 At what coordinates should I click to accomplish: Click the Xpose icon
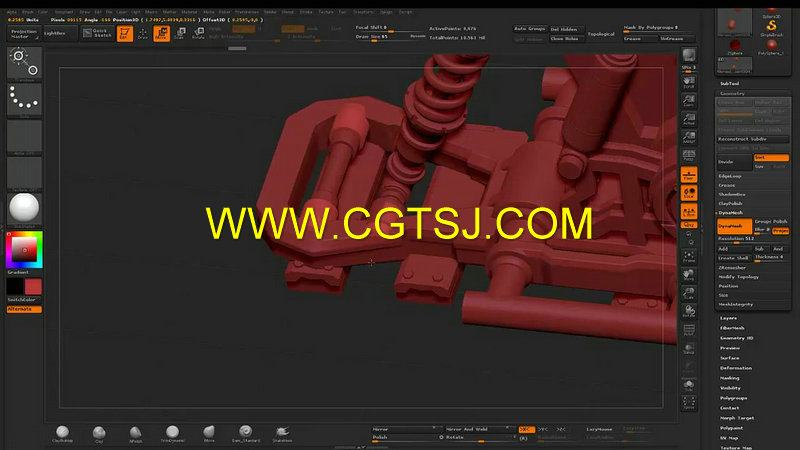tap(689, 403)
